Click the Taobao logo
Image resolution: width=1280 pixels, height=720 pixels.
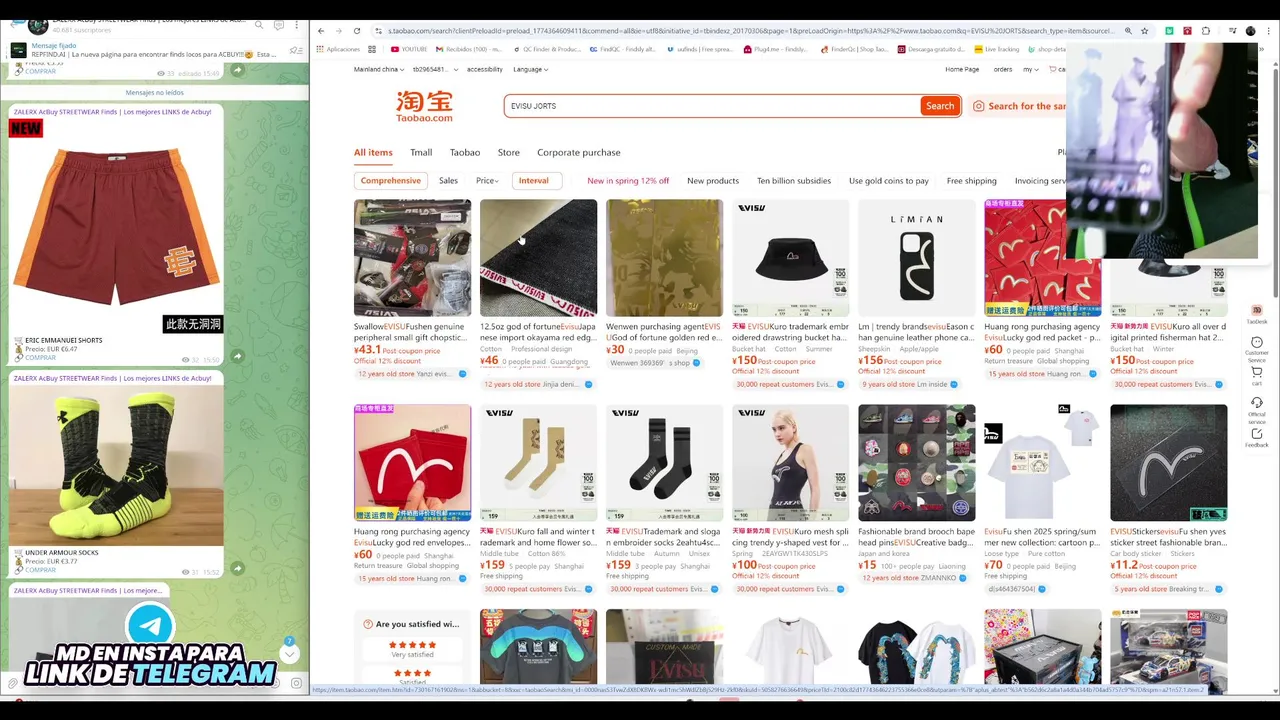point(424,106)
